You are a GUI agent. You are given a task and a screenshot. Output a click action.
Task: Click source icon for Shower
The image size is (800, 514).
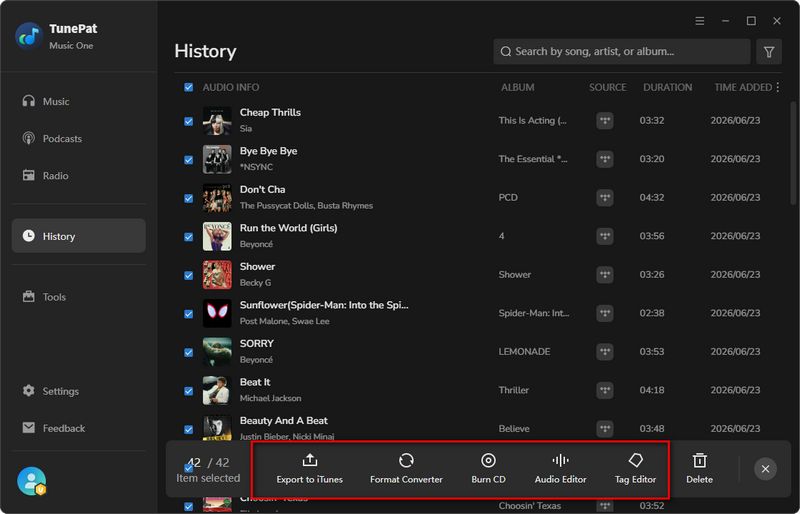coord(605,275)
